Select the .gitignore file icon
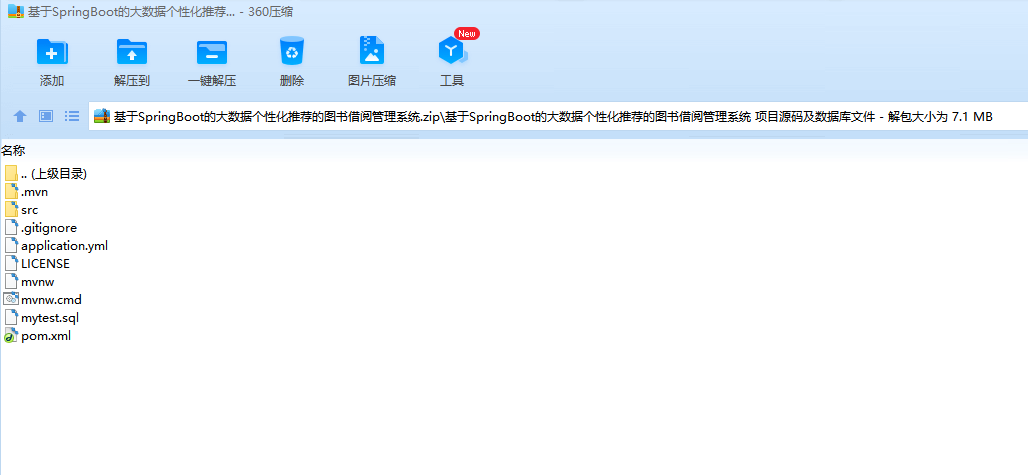 tap(11, 227)
